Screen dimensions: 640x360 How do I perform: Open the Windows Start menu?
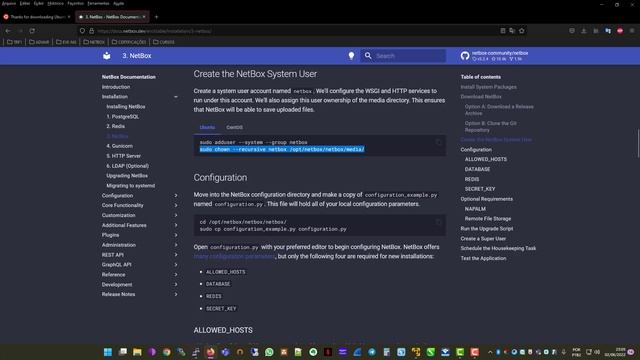pyautogui.click(x=108, y=352)
